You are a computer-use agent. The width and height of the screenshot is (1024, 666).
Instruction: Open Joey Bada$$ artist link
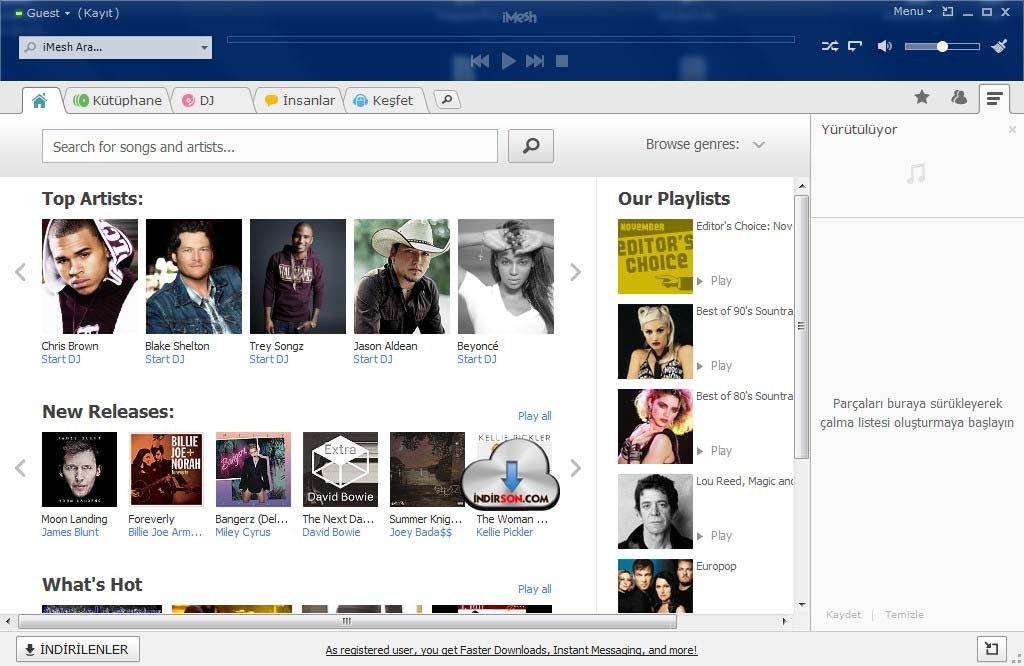421,532
